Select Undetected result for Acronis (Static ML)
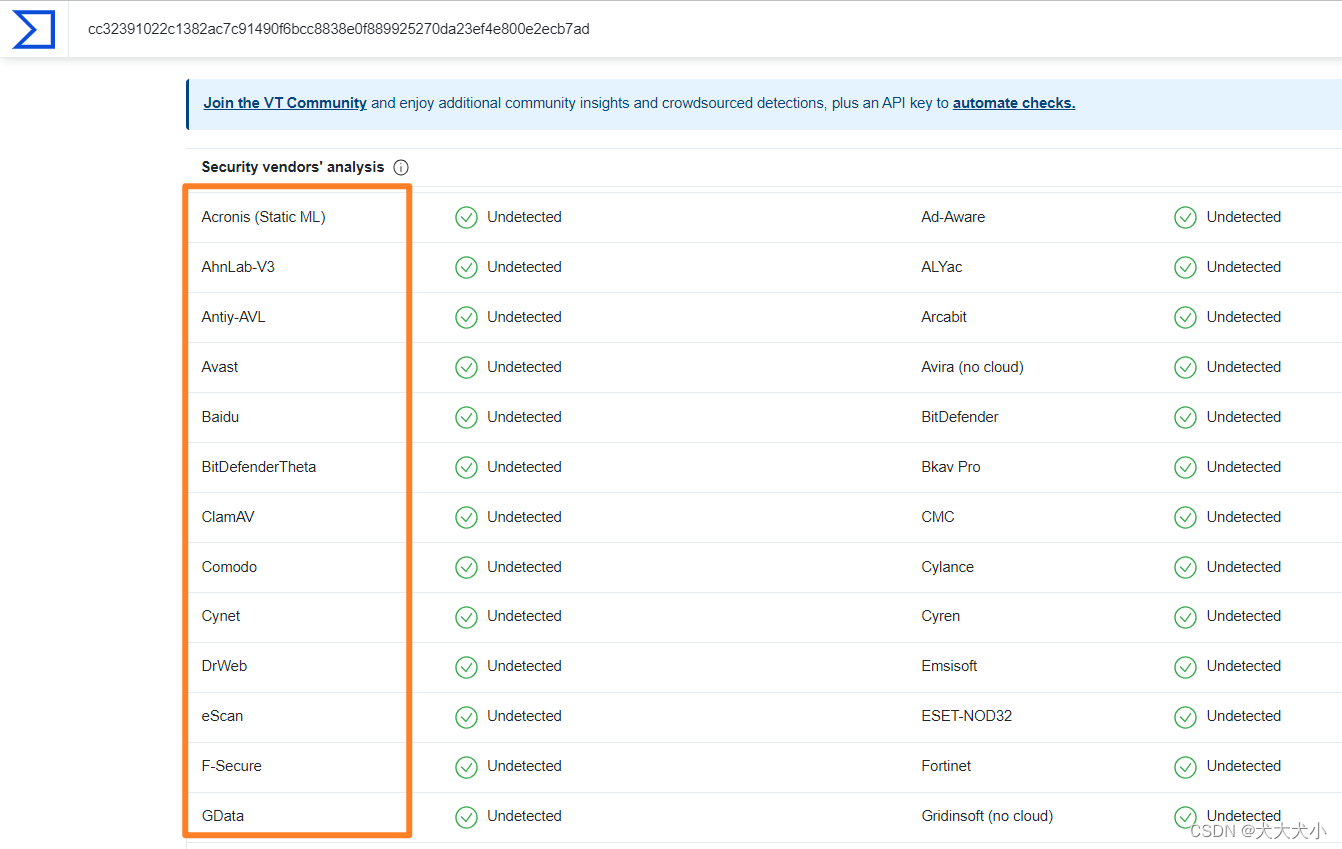The height and width of the screenshot is (849, 1342). click(524, 217)
